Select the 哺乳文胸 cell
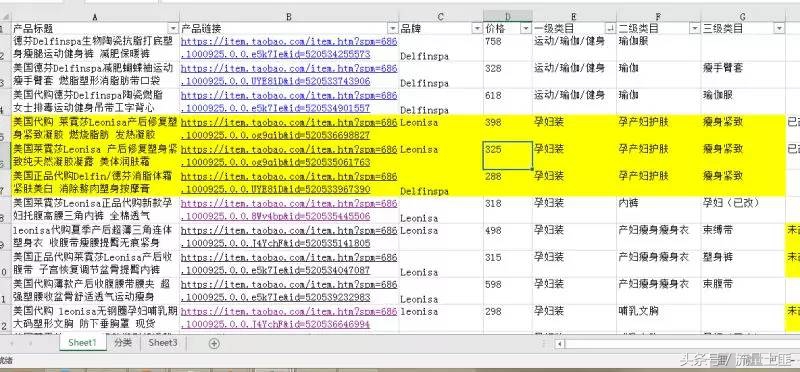This screenshot has width=800, height=372. [659, 318]
